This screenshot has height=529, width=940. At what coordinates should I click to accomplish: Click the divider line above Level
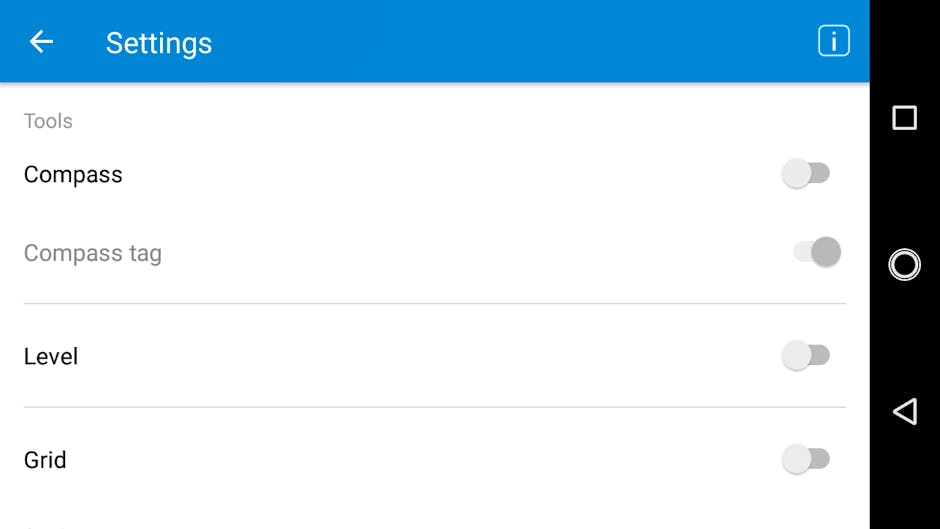pos(435,303)
